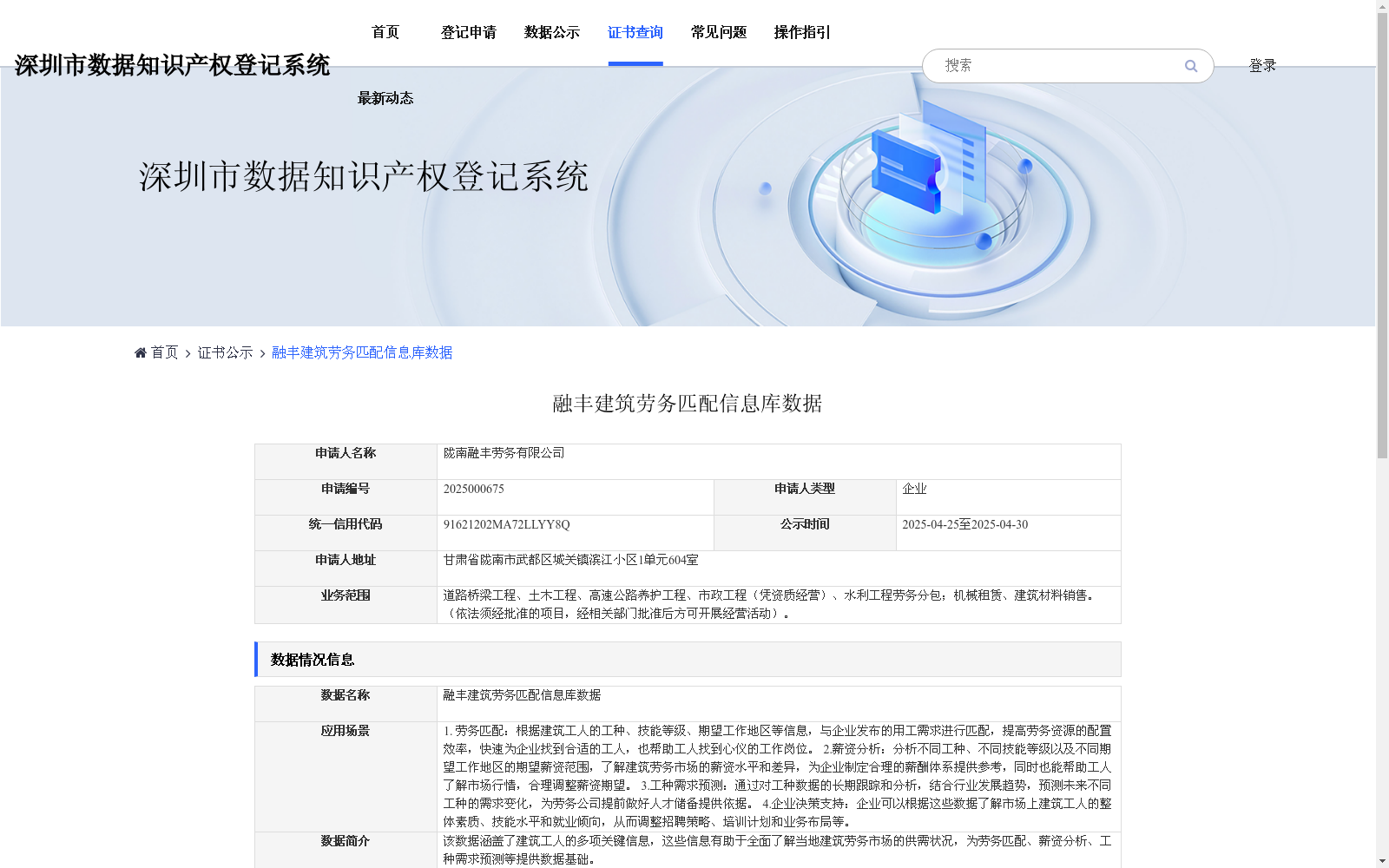Open the 常见问题 menu item
The height and width of the screenshot is (868, 1389).
click(719, 32)
